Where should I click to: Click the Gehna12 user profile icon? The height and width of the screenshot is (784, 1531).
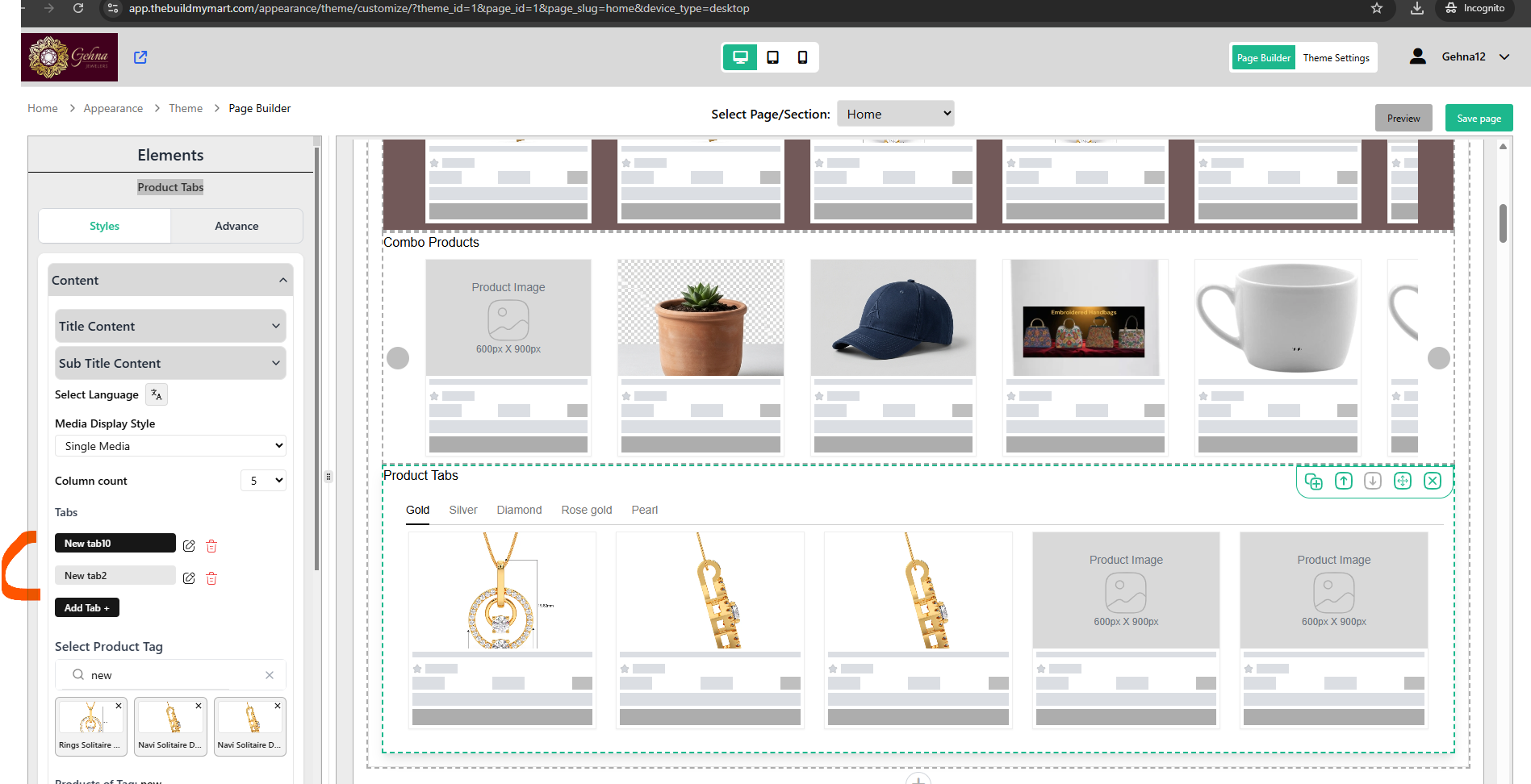coord(1417,56)
